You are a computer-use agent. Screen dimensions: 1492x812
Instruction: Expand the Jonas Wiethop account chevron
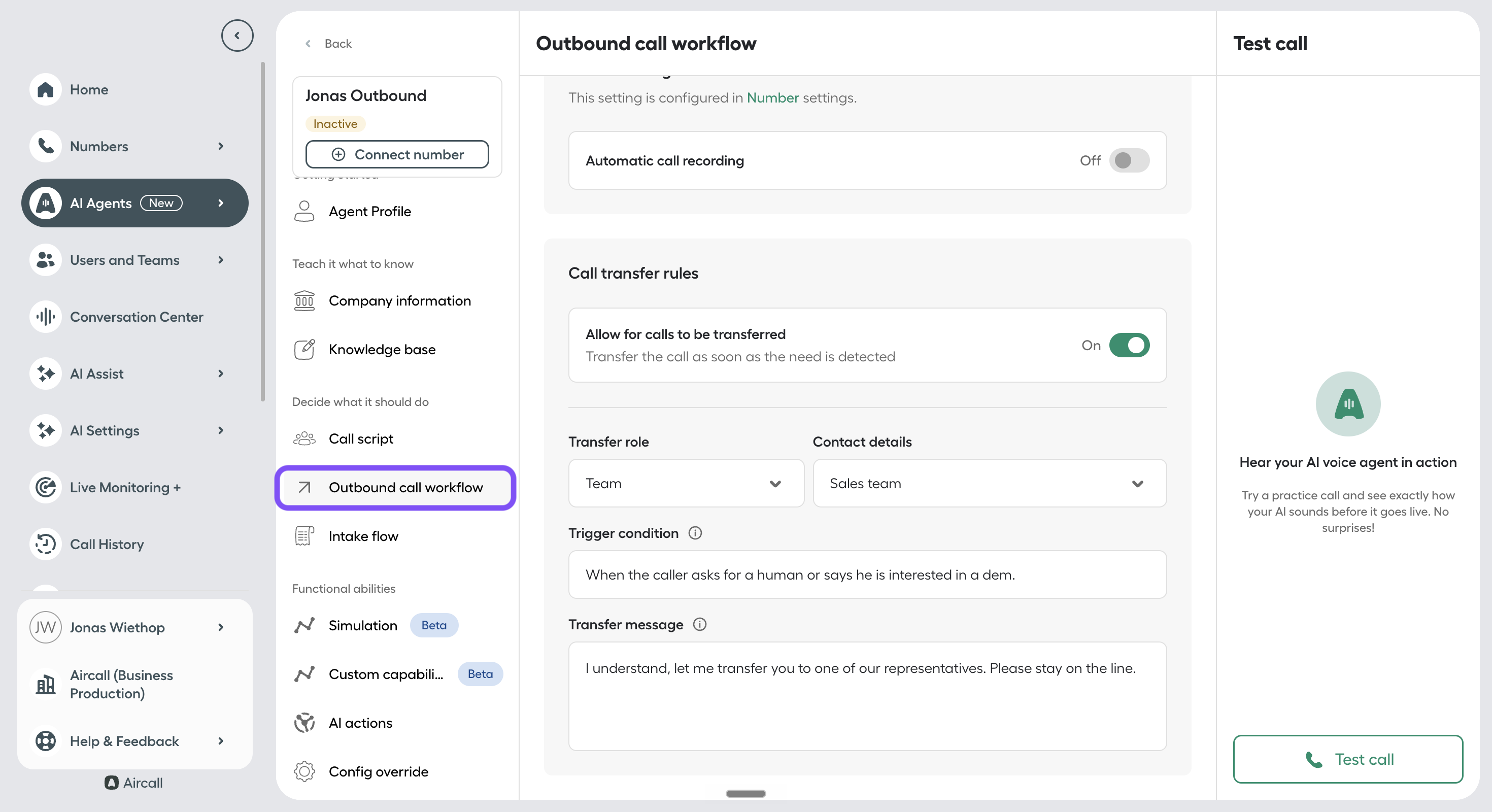[x=221, y=627]
